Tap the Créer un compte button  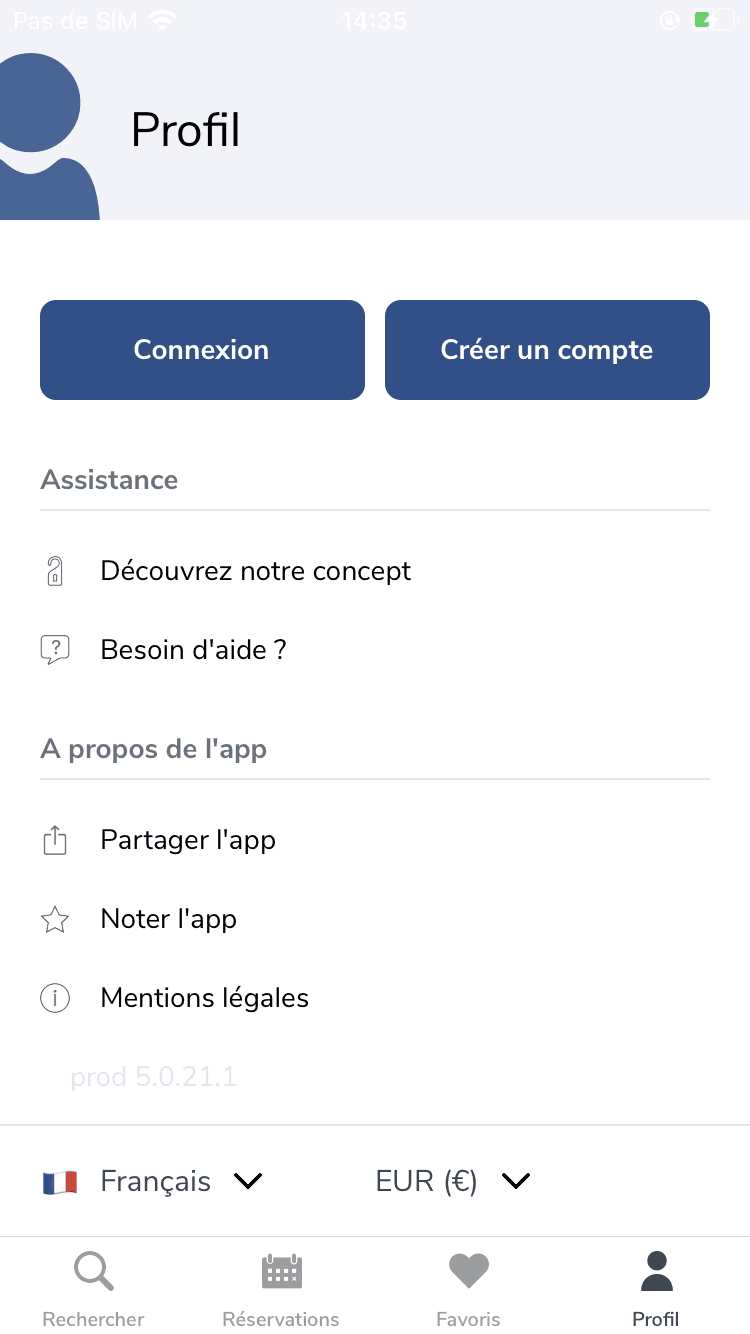point(547,350)
